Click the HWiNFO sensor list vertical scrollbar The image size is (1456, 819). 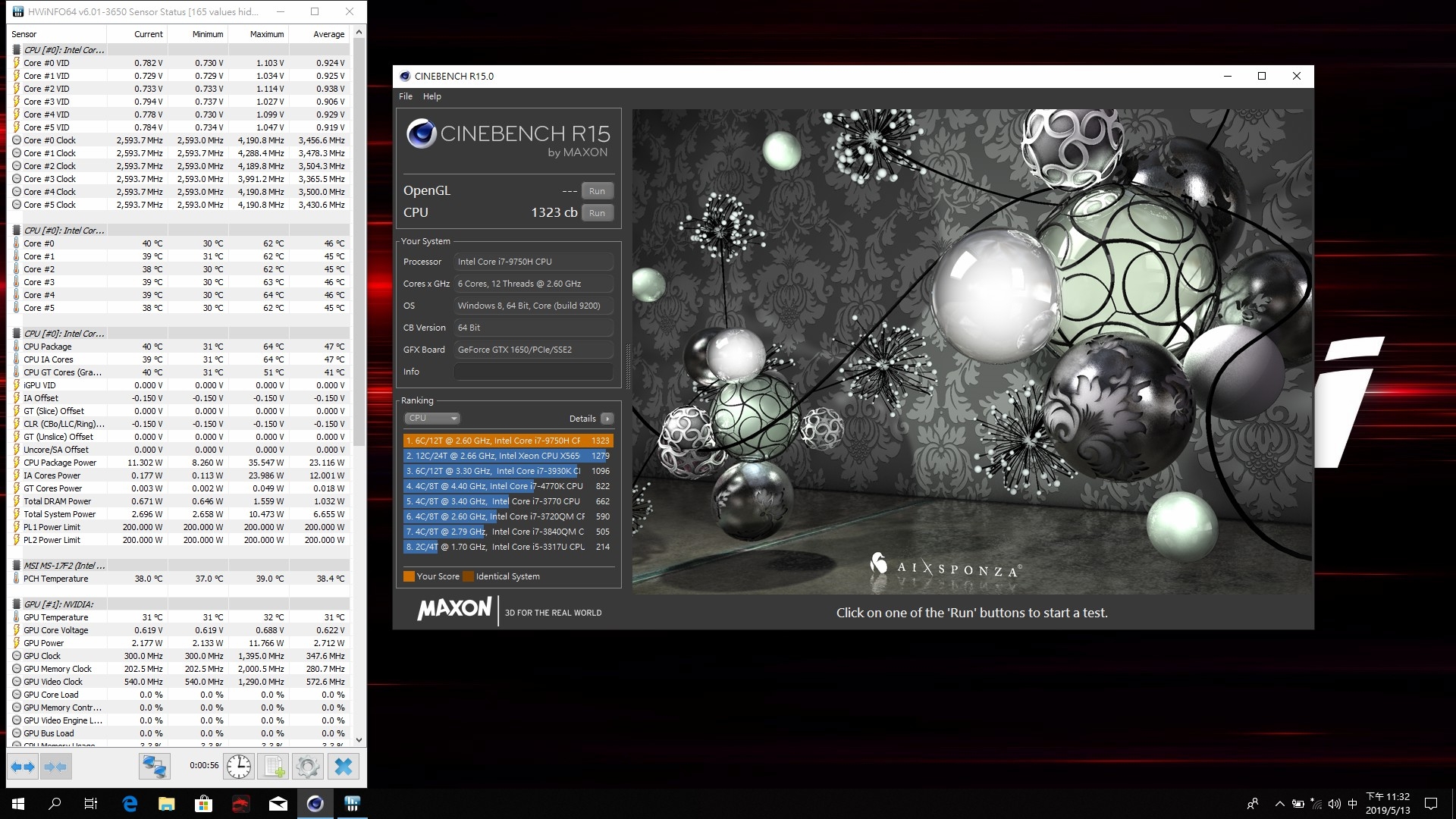[x=359, y=243]
